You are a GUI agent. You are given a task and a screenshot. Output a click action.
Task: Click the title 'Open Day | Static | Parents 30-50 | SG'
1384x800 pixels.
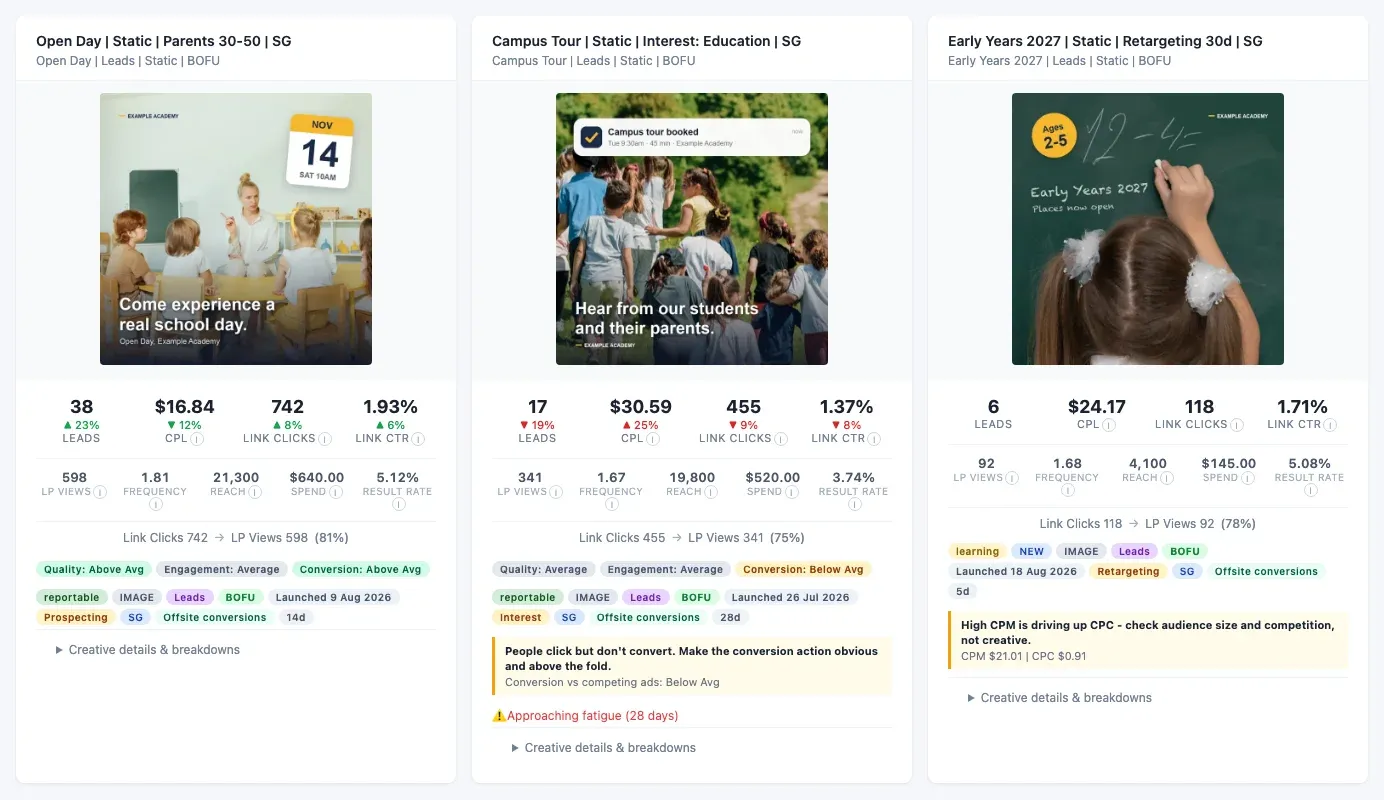pyautogui.click(x=164, y=41)
